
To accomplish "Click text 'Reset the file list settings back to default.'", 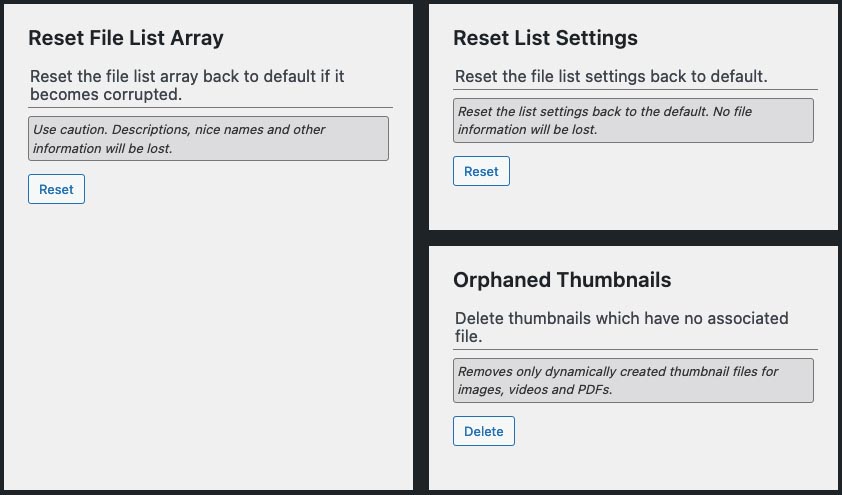I will 611,76.
